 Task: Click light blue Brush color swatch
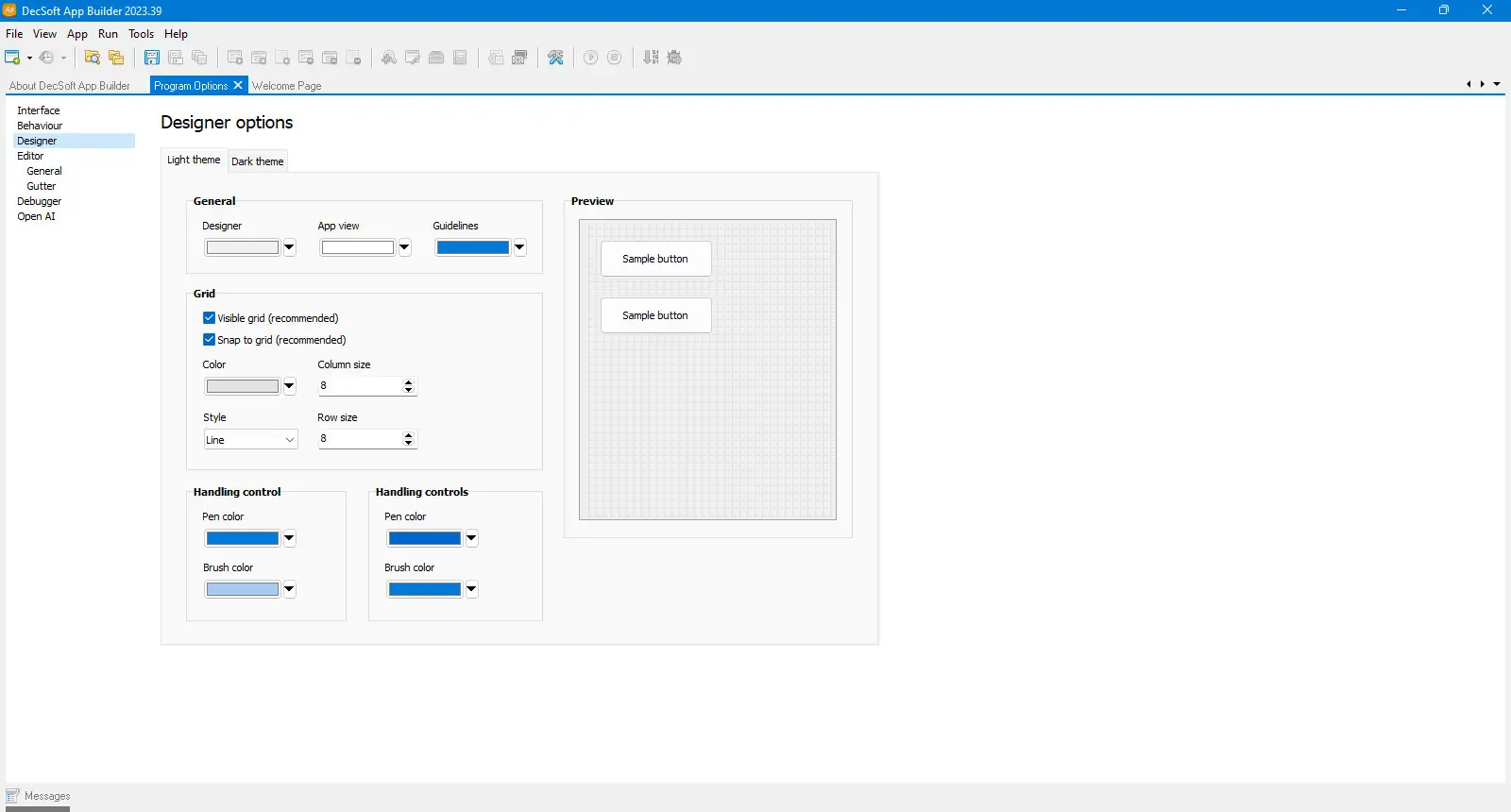243,589
